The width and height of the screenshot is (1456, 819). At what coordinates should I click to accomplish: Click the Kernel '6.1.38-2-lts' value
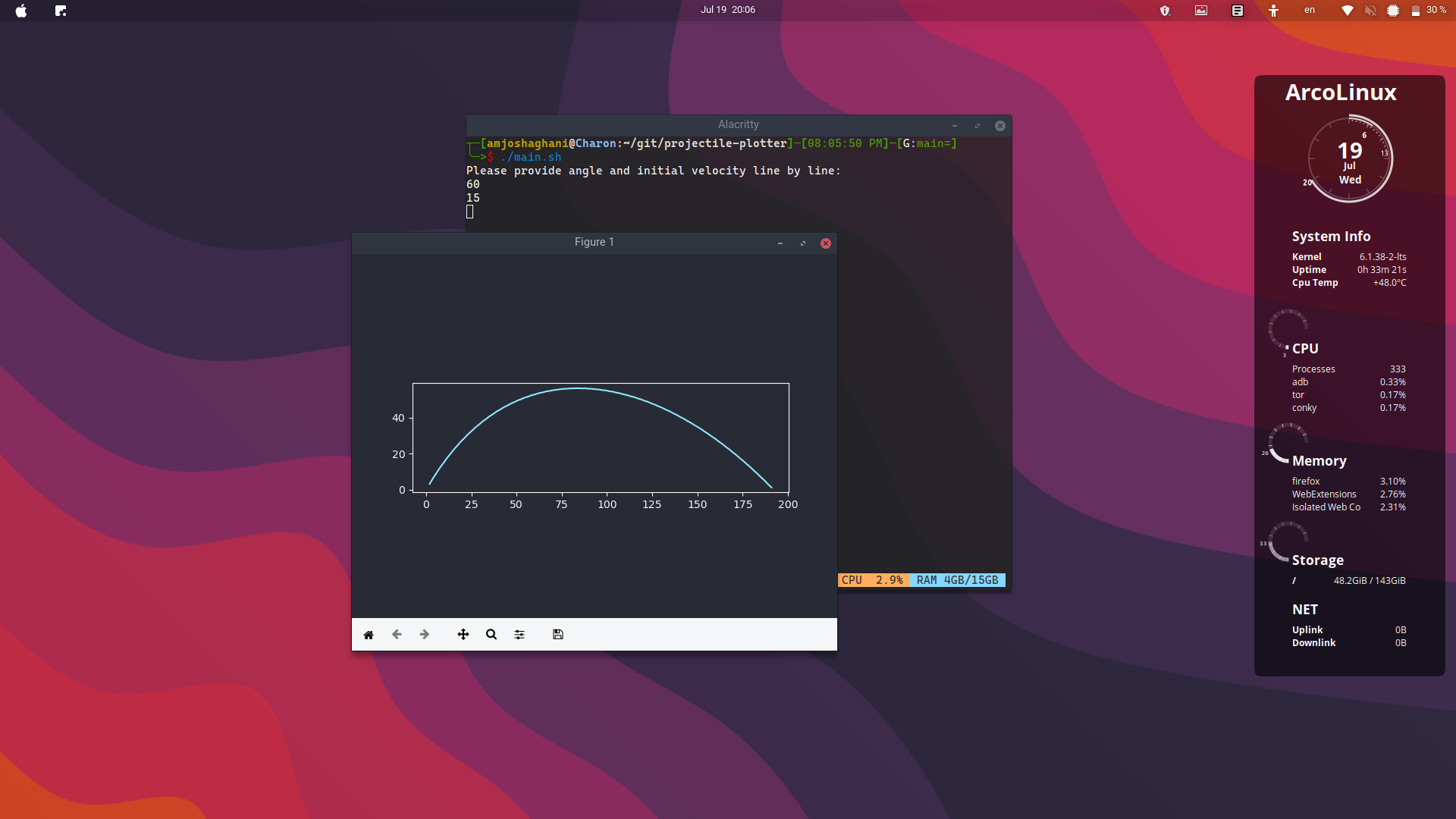(1382, 257)
